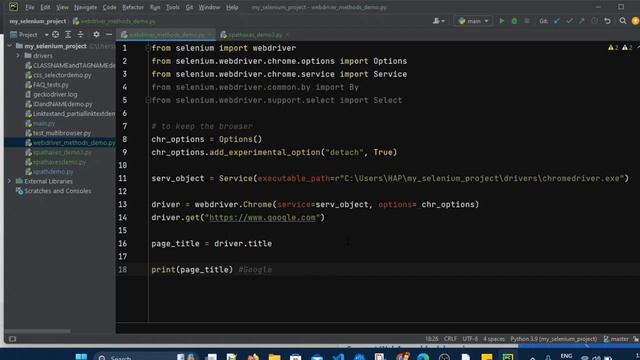The width and height of the screenshot is (640, 360).
Task: Fold the import block at line 1
Action: click(x=148, y=48)
